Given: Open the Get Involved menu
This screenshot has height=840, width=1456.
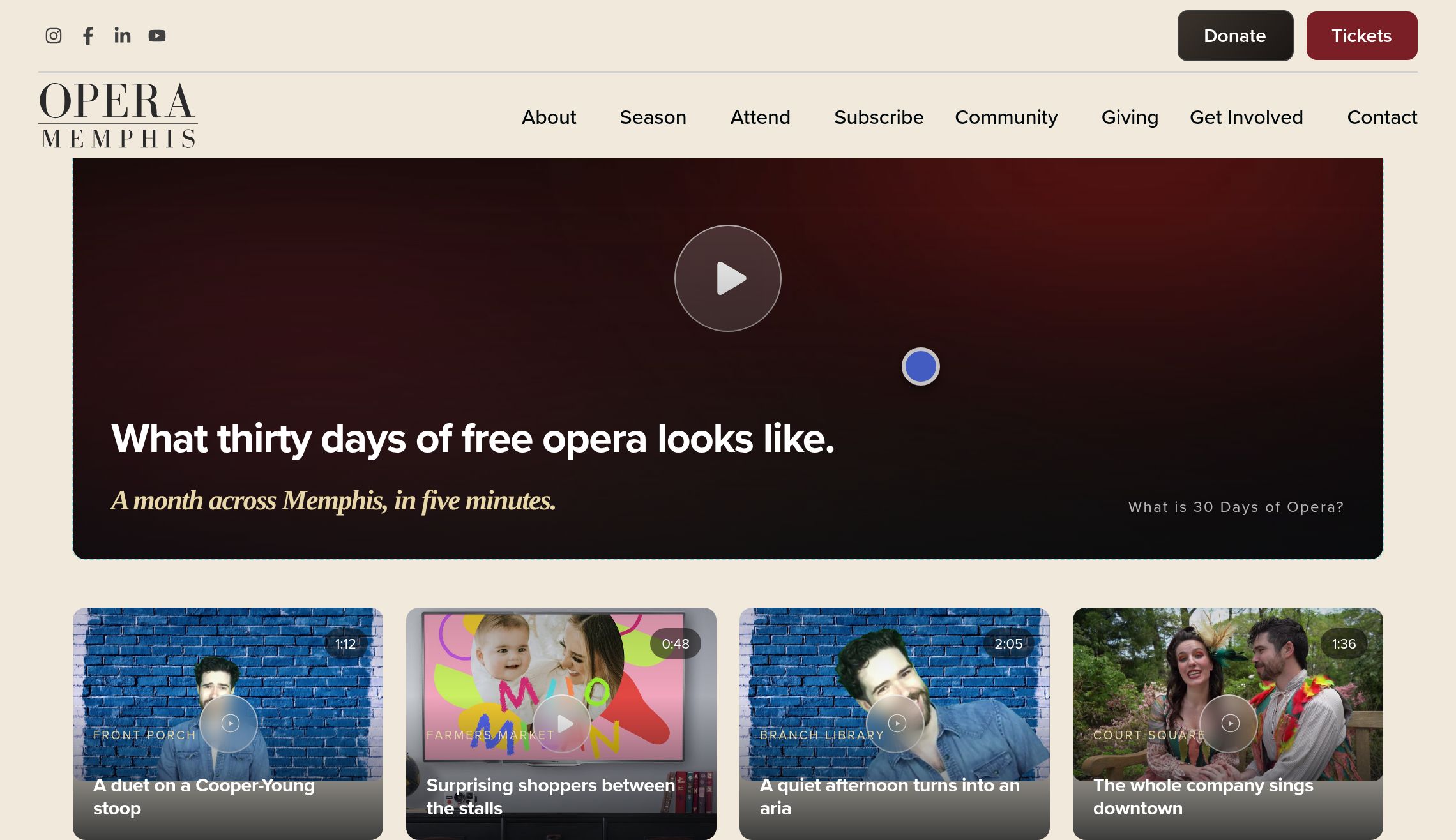Looking at the screenshot, I should [1246, 117].
